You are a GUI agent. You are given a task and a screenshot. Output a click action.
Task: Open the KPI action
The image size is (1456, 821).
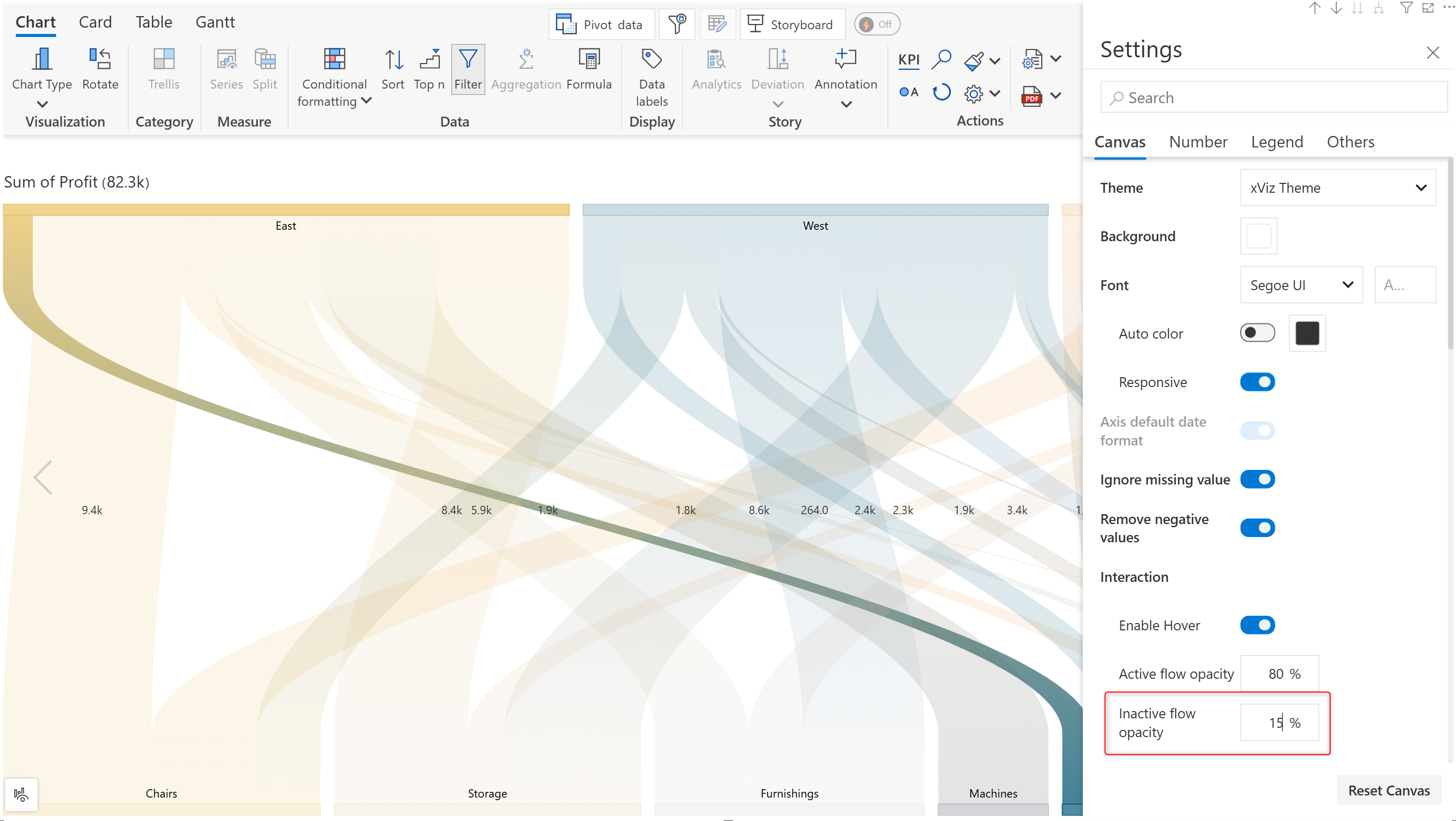909,60
